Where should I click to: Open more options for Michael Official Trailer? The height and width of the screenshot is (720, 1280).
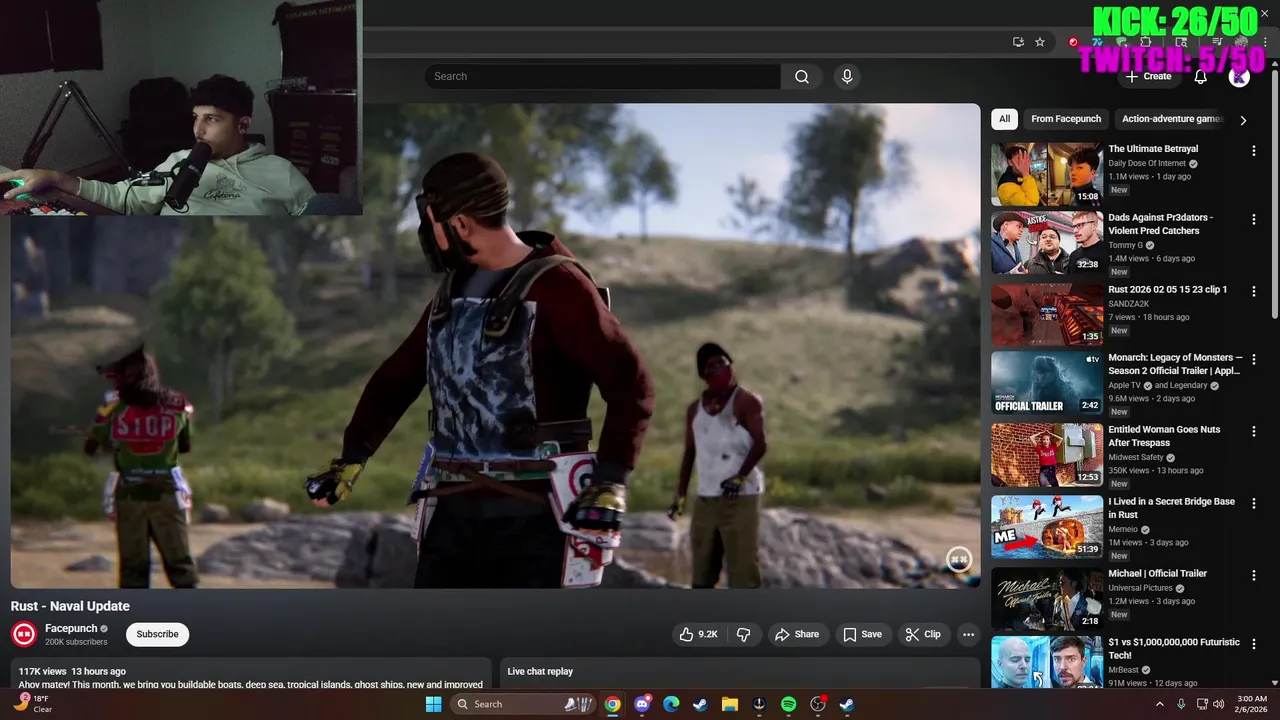pyautogui.click(x=1254, y=575)
